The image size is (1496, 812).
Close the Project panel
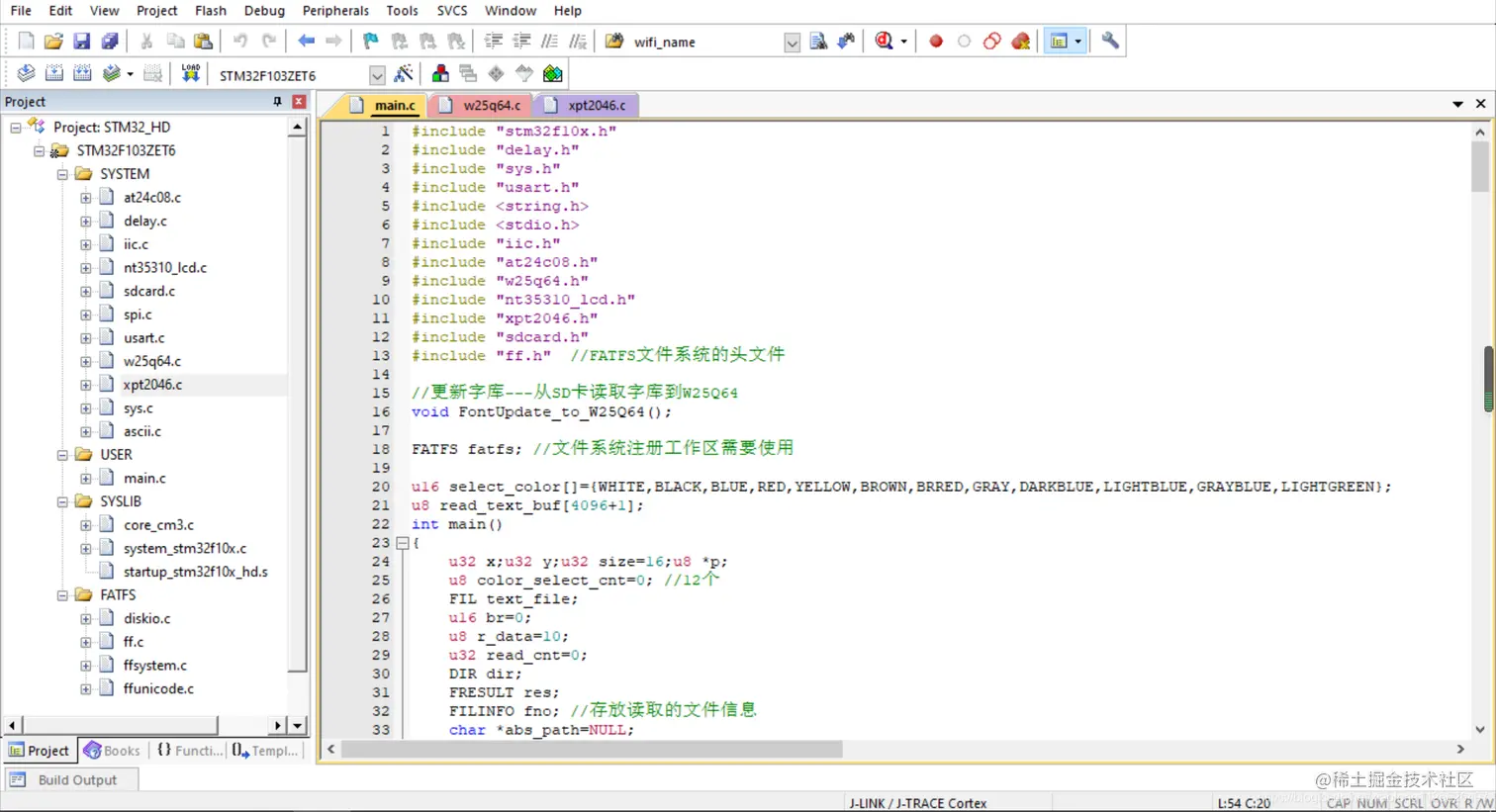pyautogui.click(x=299, y=102)
